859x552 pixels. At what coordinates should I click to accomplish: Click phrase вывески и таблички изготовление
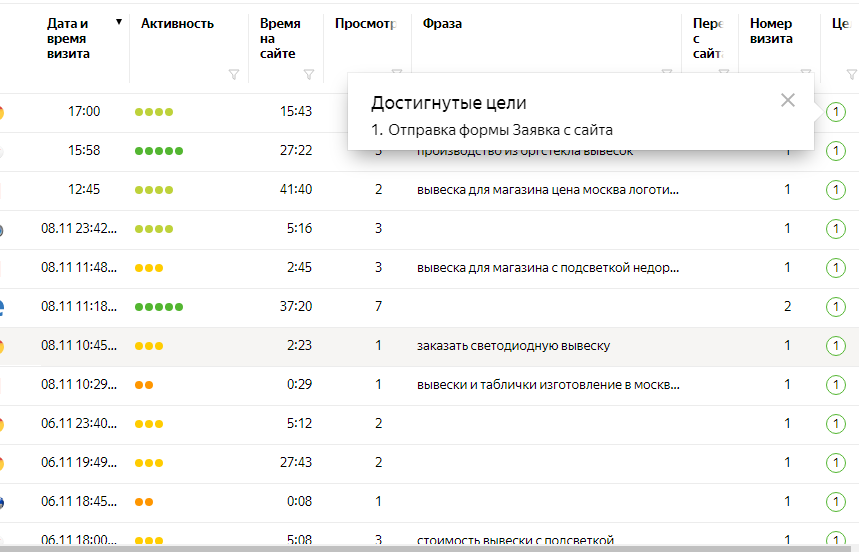pos(548,385)
